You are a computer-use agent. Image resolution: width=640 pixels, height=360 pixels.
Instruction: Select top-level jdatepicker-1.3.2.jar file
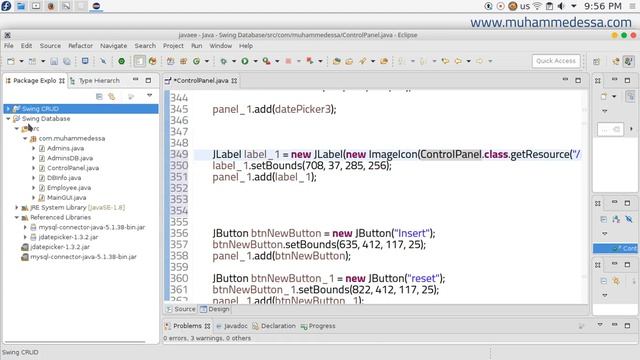pyautogui.click(x=60, y=247)
